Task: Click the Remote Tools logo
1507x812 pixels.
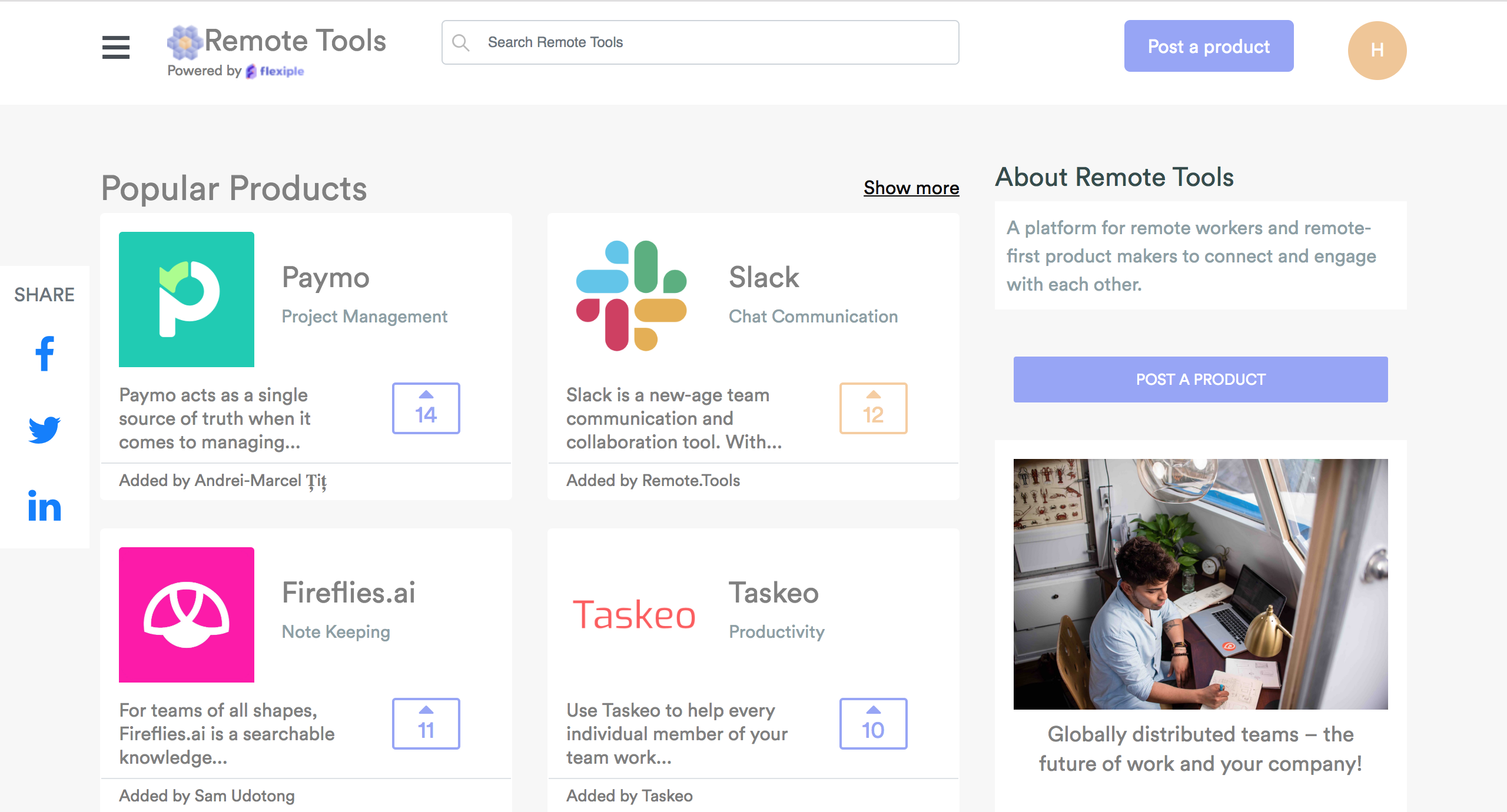Action: coord(277,42)
